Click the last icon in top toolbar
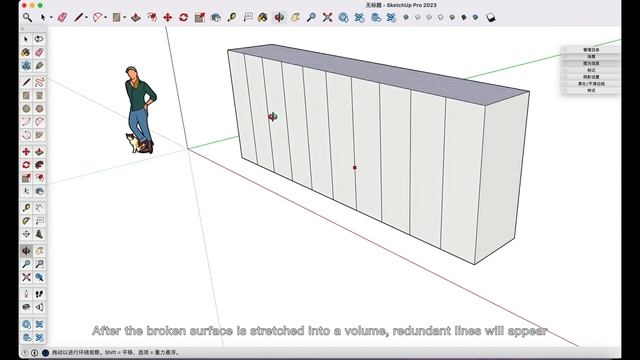Viewport: 640px width, 360px height. [x=491, y=17]
